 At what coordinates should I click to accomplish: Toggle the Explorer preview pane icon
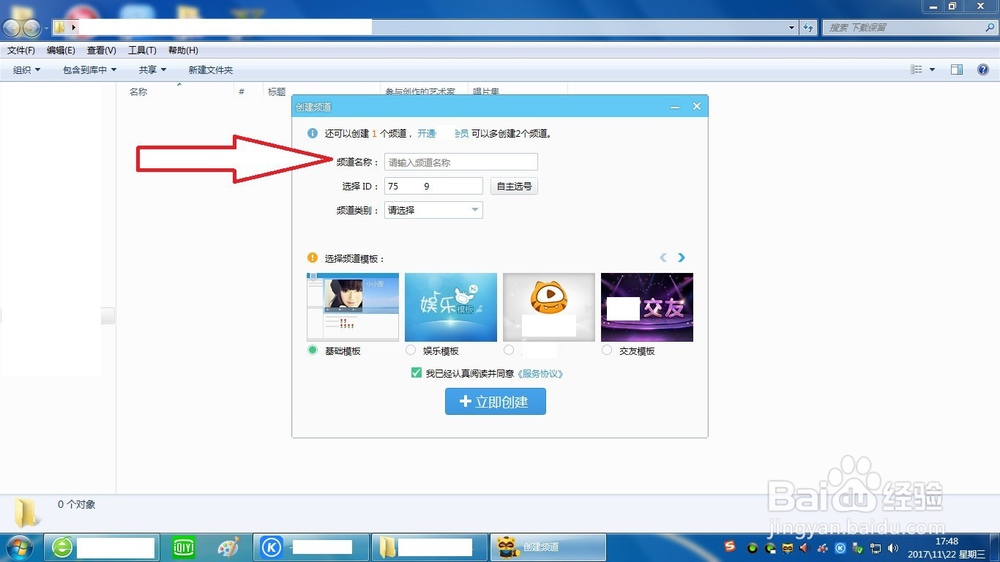click(x=957, y=70)
